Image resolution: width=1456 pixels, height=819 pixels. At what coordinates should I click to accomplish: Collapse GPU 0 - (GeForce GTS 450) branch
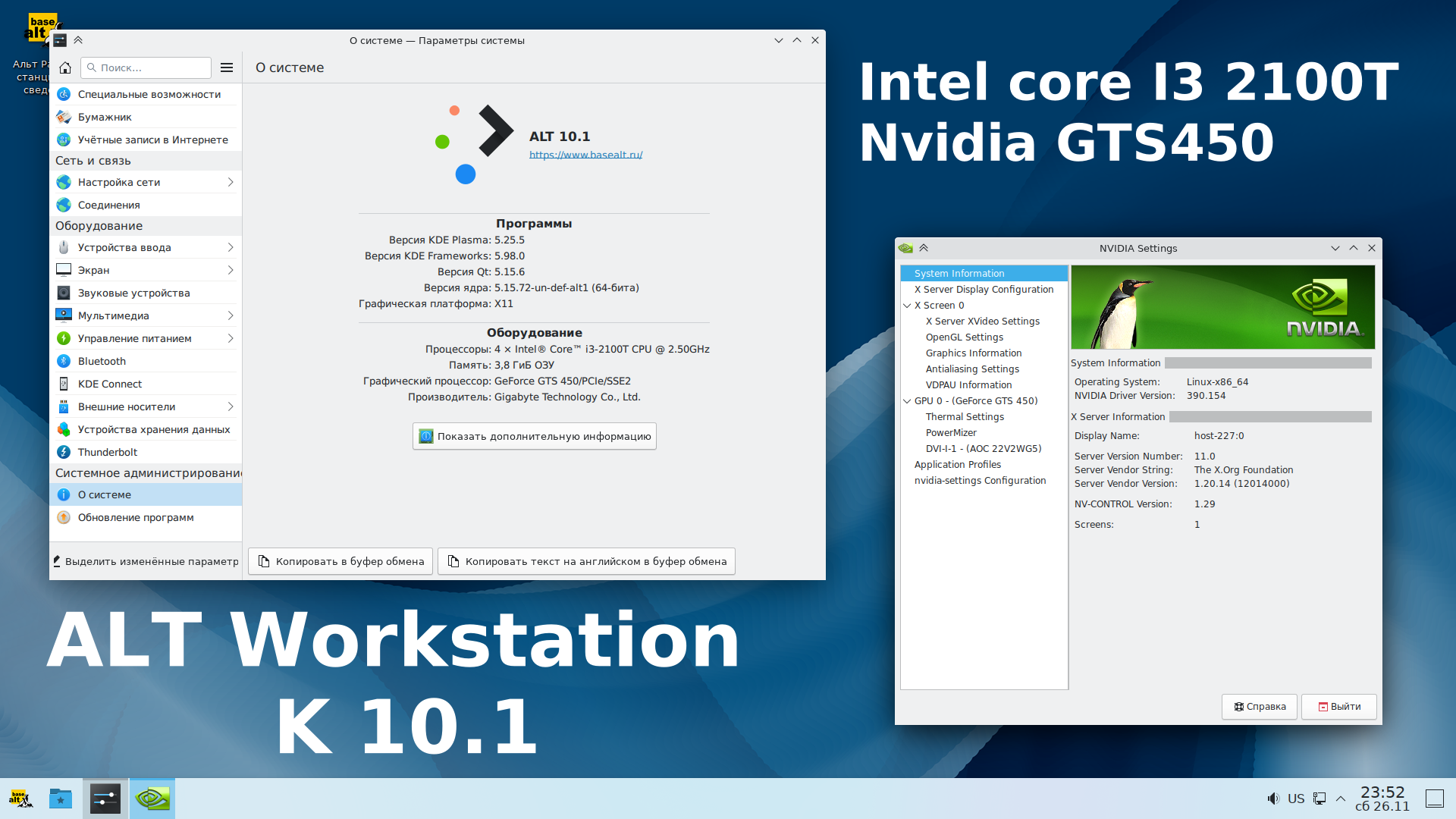point(908,400)
